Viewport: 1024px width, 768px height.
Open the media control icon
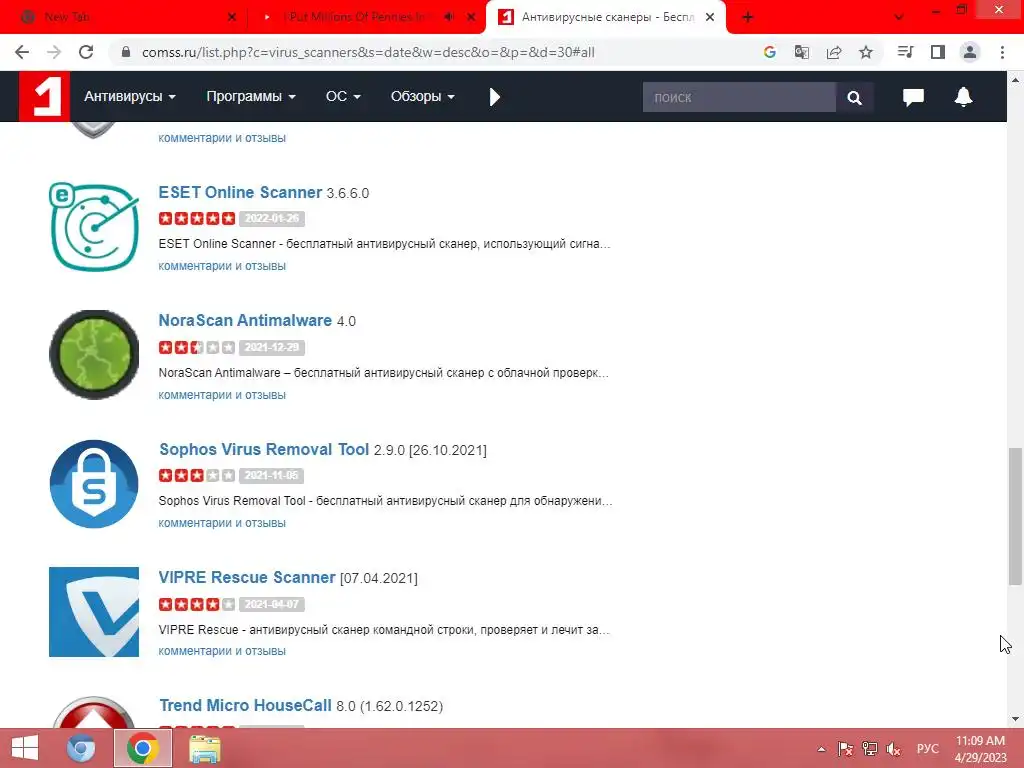(x=905, y=52)
